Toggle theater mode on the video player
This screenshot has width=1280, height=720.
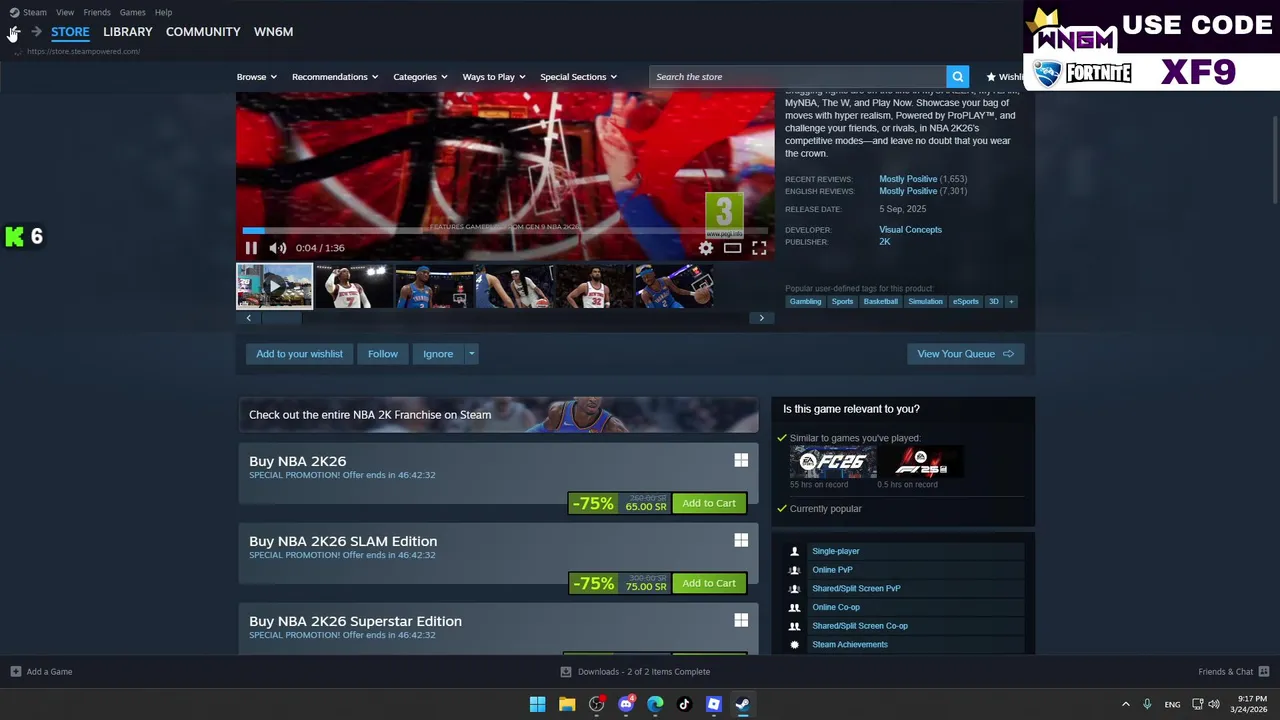[x=732, y=248]
